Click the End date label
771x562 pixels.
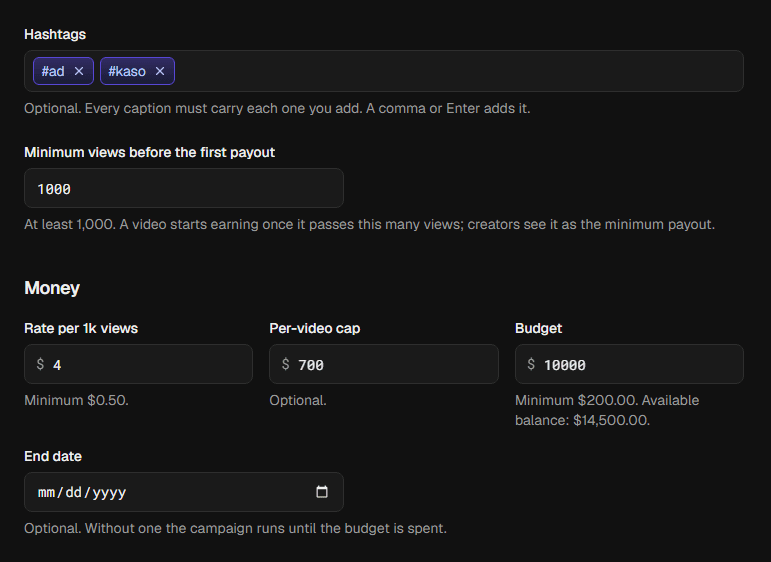click(x=53, y=456)
